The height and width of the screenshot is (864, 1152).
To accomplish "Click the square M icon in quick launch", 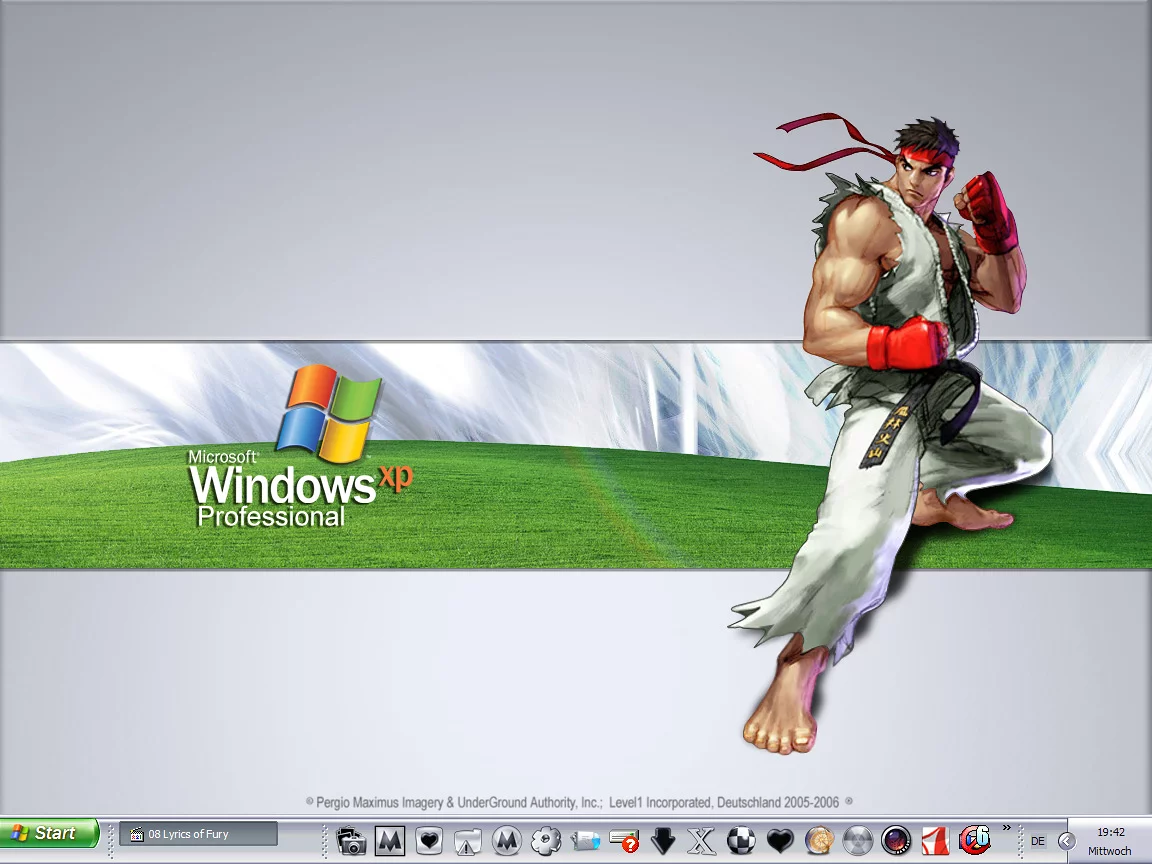I will coord(390,841).
